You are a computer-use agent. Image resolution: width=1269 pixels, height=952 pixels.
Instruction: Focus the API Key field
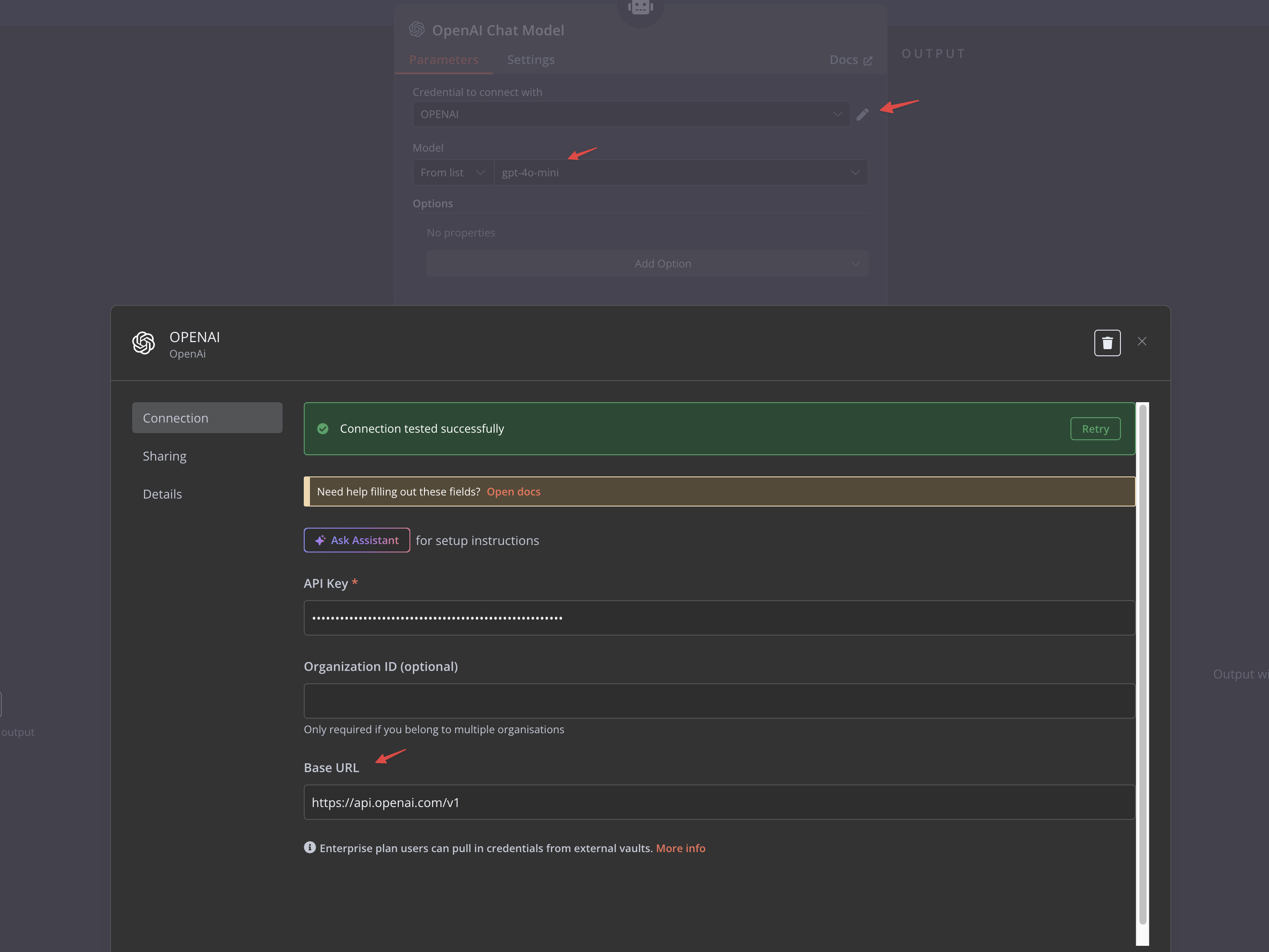click(719, 618)
